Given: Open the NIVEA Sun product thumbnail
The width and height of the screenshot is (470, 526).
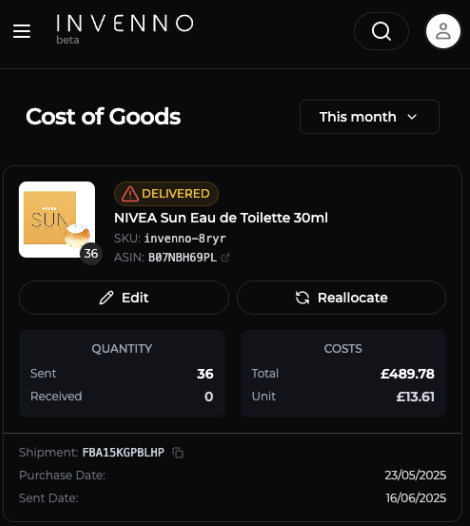Looking at the screenshot, I should 57,219.
